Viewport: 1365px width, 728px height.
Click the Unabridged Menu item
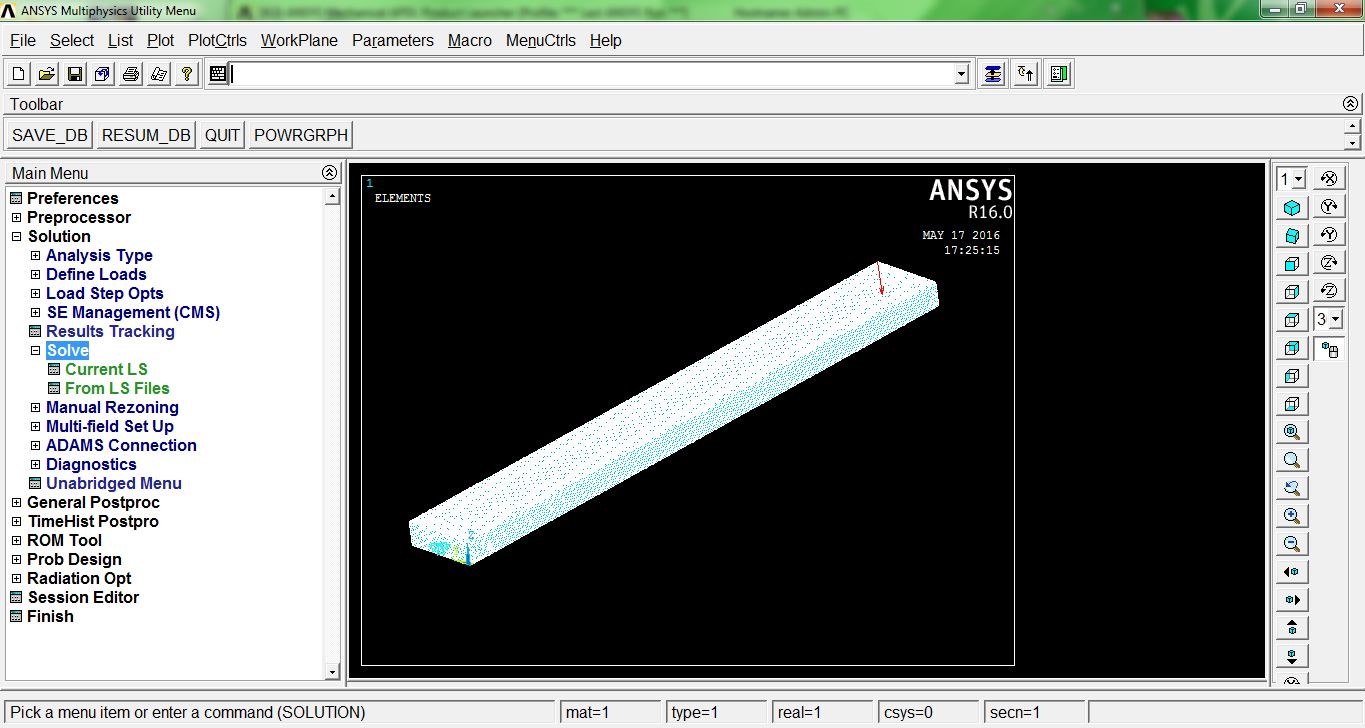(x=114, y=483)
